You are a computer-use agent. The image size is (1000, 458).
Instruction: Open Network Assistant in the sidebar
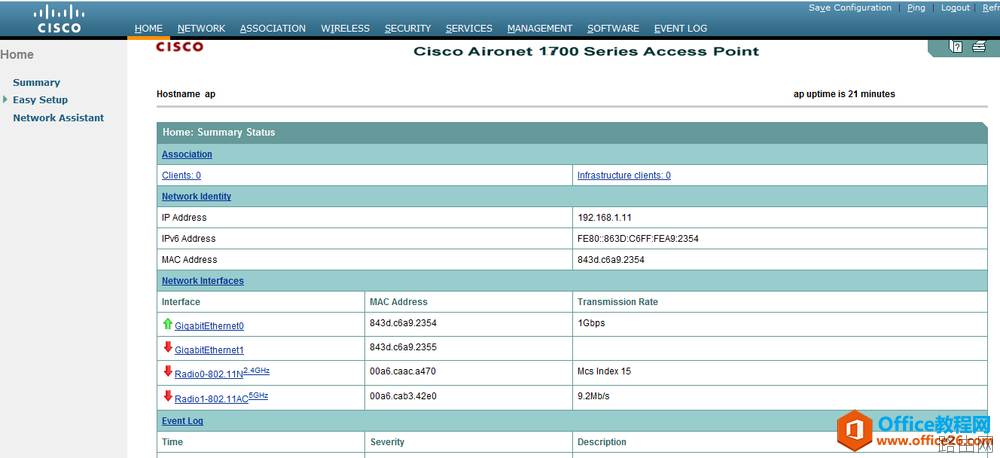58,117
